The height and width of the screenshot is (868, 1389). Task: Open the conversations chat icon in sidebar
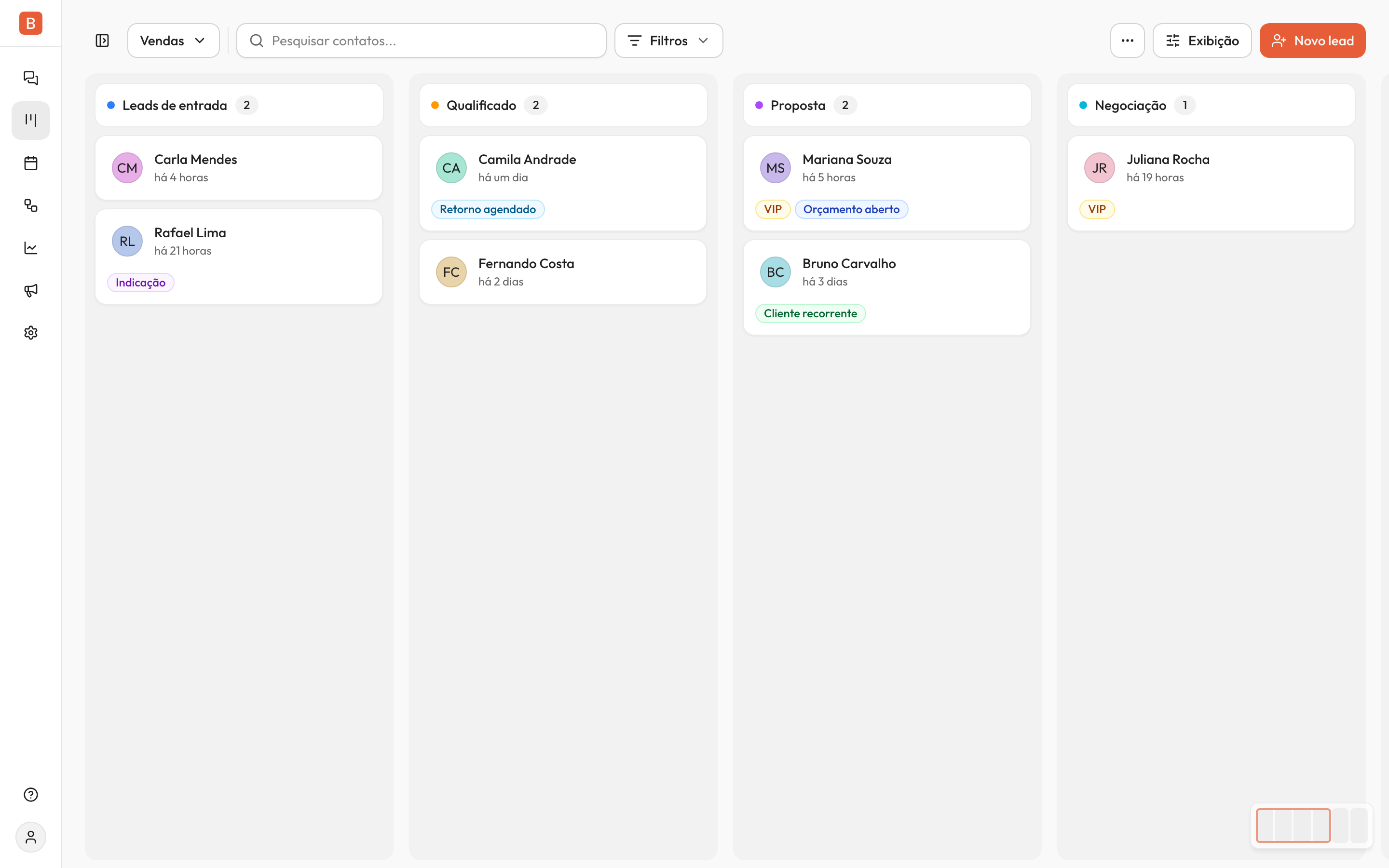coord(30,78)
